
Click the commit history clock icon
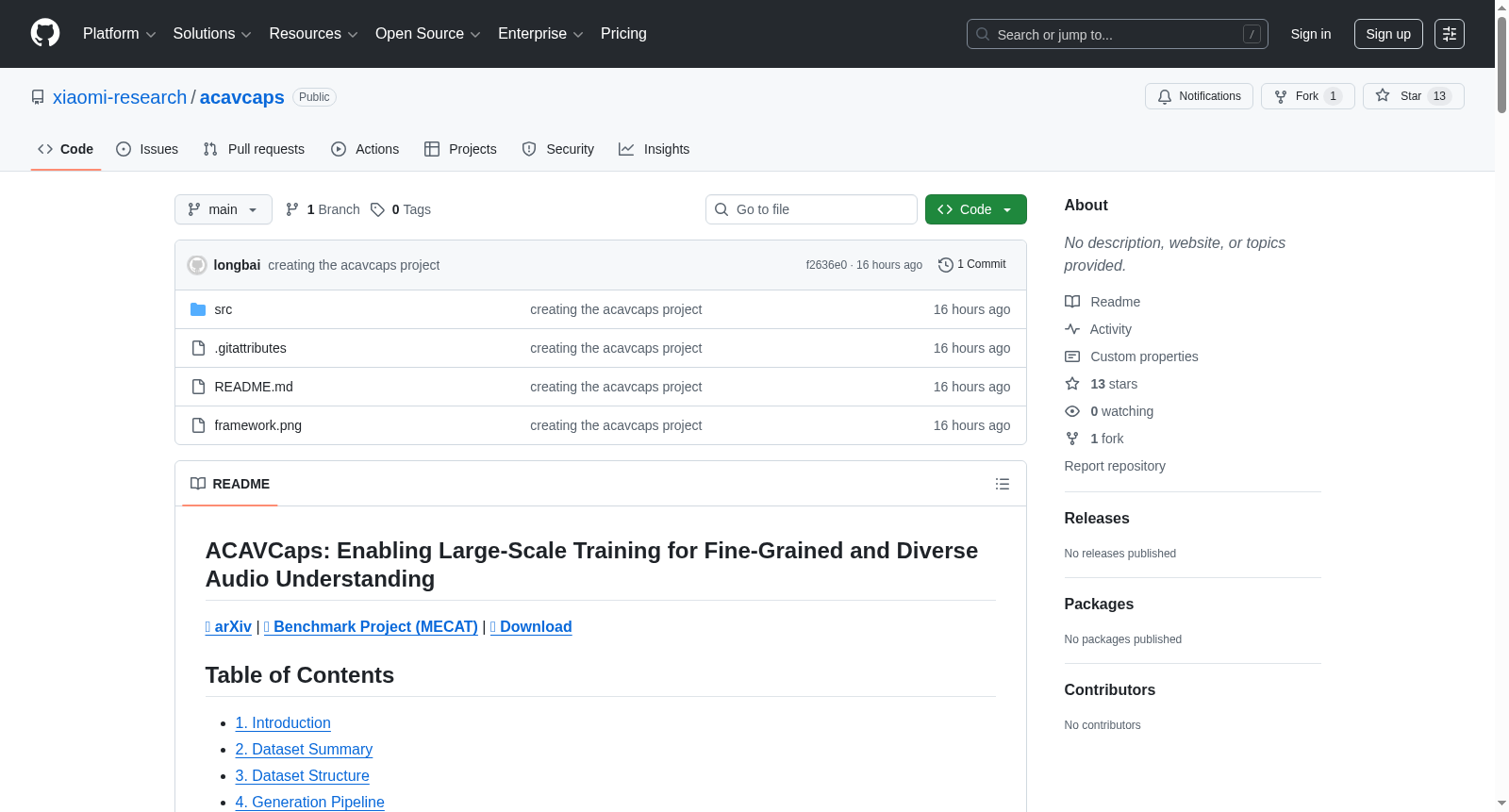[x=946, y=265]
